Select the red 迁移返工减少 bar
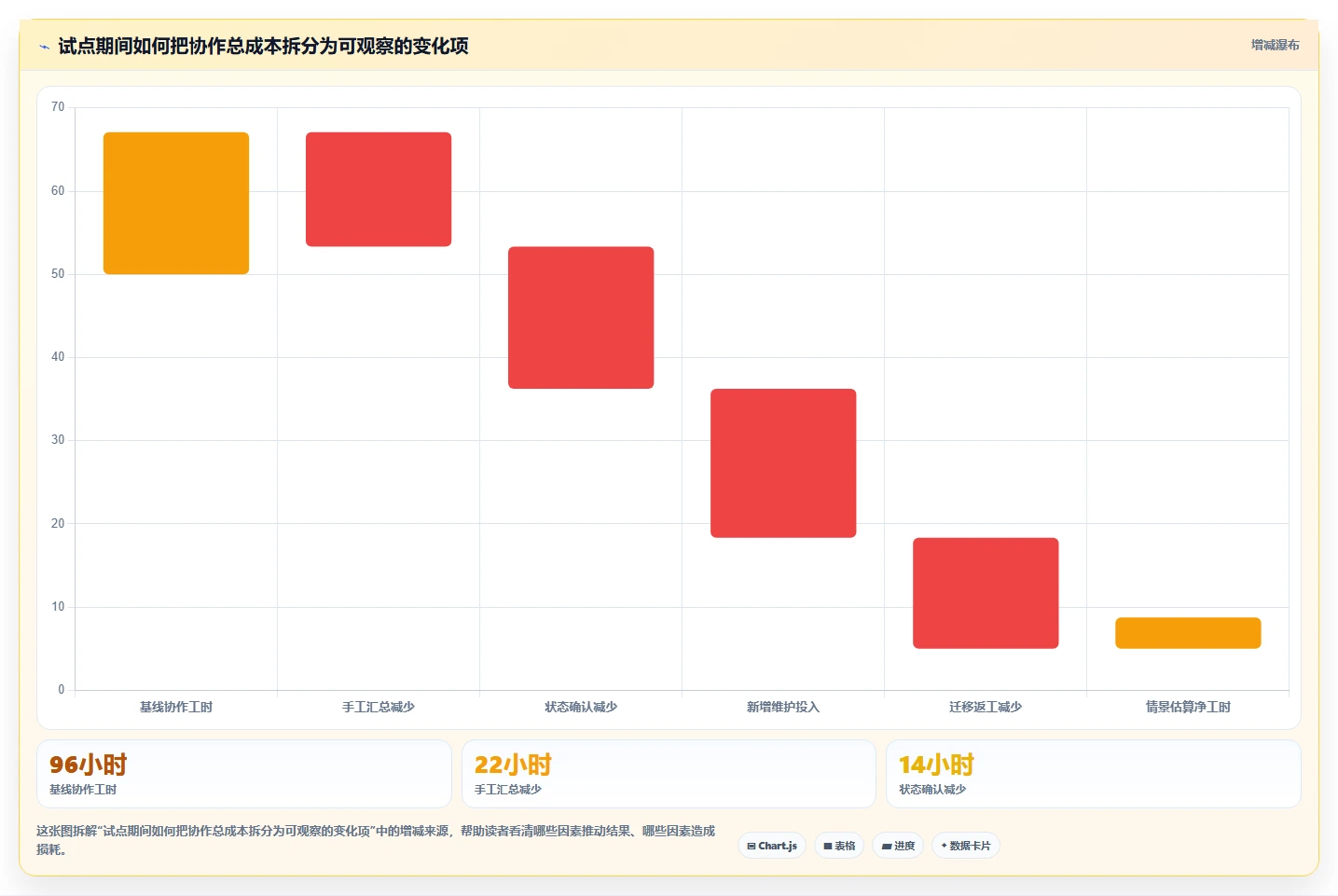Image resolution: width=1338 pixels, height=896 pixels. tap(986, 593)
